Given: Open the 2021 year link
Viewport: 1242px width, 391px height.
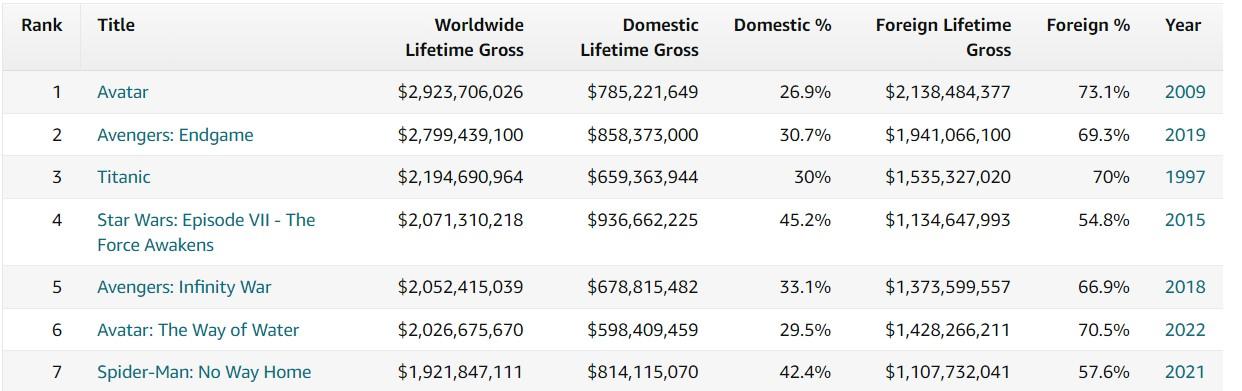Looking at the screenshot, I should point(1185,372).
